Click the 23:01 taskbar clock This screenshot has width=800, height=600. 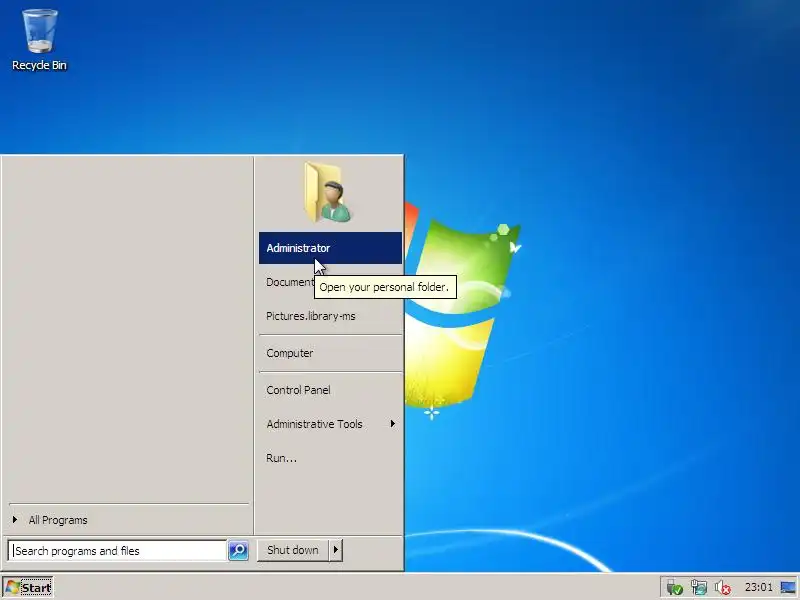pos(759,587)
